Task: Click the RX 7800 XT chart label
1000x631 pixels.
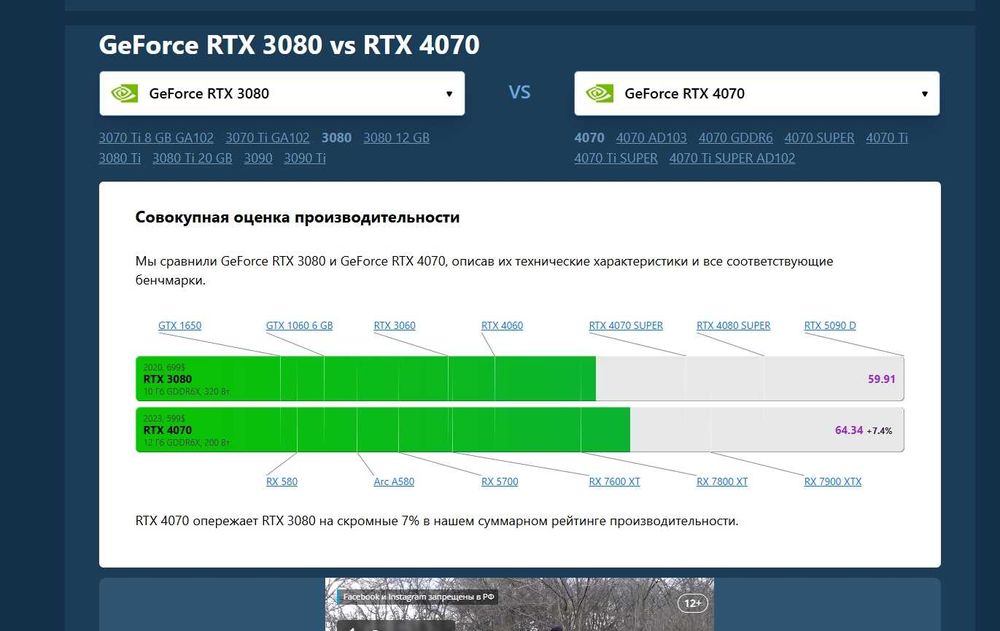Action: tap(722, 482)
